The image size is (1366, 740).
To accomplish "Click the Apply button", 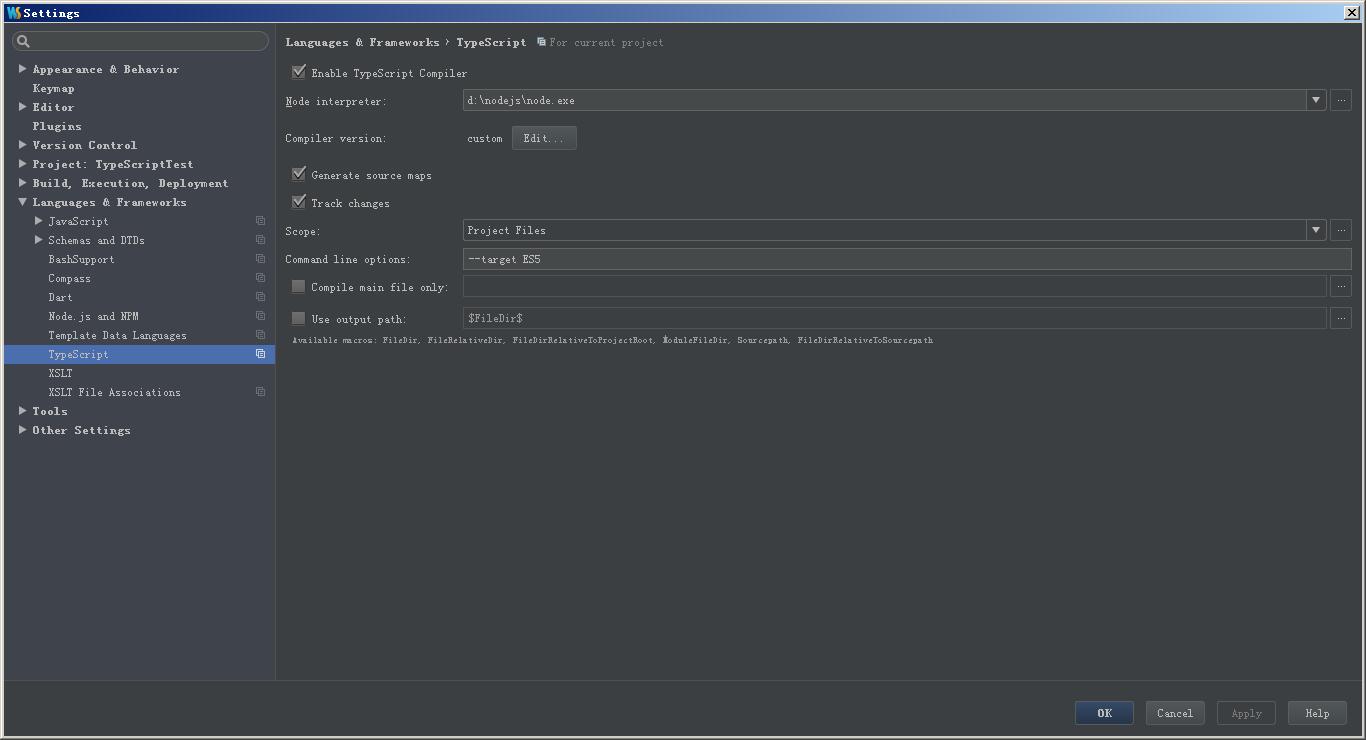I will click(x=1246, y=713).
